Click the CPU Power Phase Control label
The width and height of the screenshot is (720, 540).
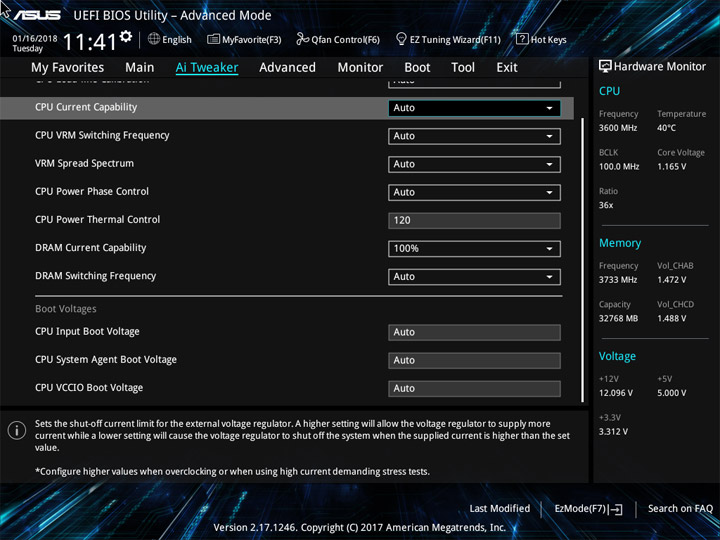point(92,191)
